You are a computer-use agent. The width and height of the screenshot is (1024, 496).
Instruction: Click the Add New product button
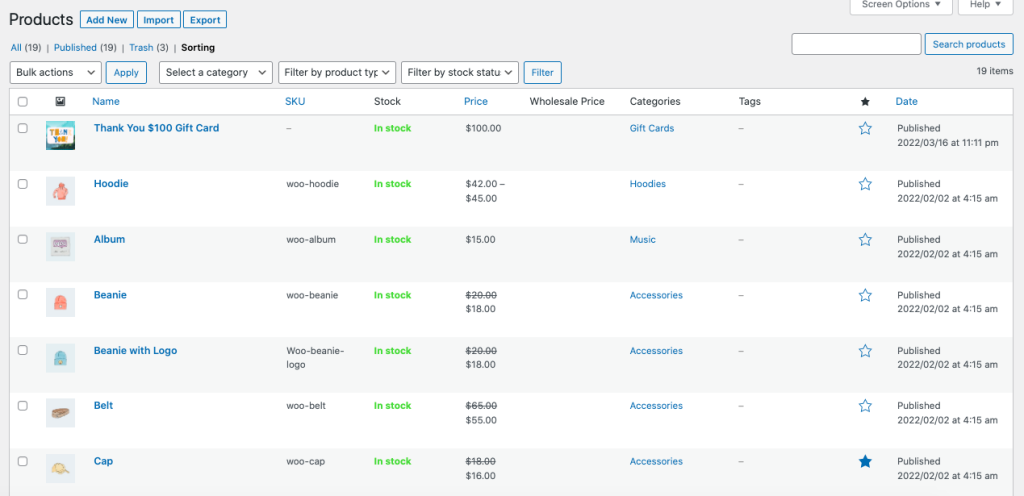(107, 20)
